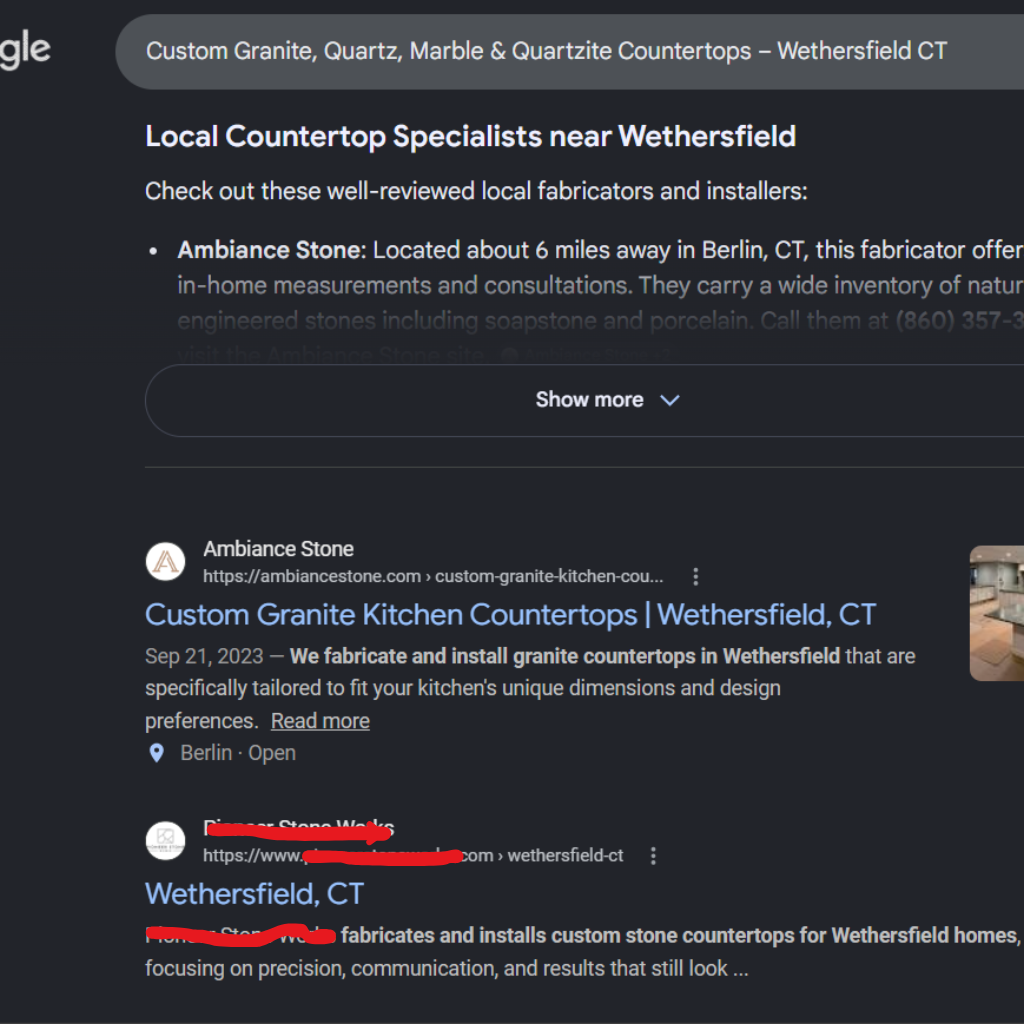Click the bold 'Ambiance Stone:' bullet text
This screenshot has height=1024, width=1024.
(272, 250)
